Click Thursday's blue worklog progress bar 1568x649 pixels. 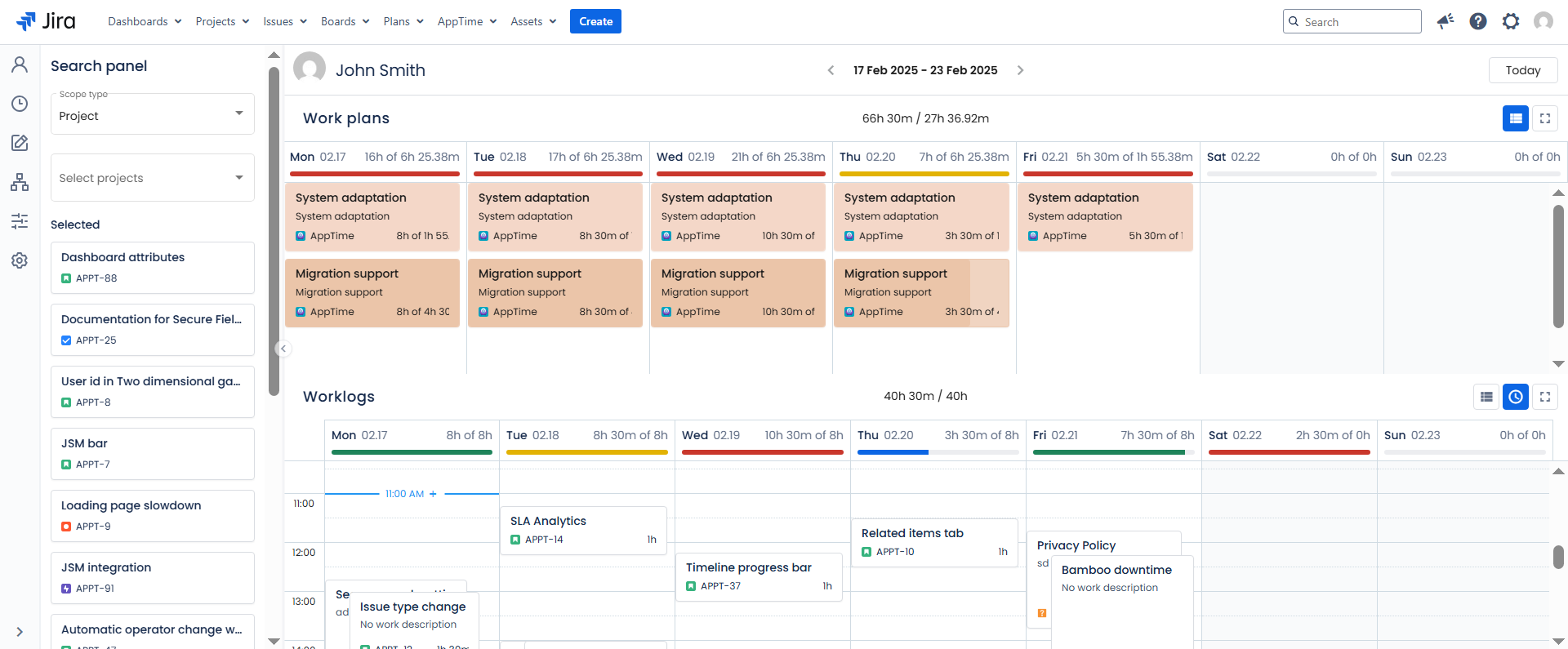(893, 452)
